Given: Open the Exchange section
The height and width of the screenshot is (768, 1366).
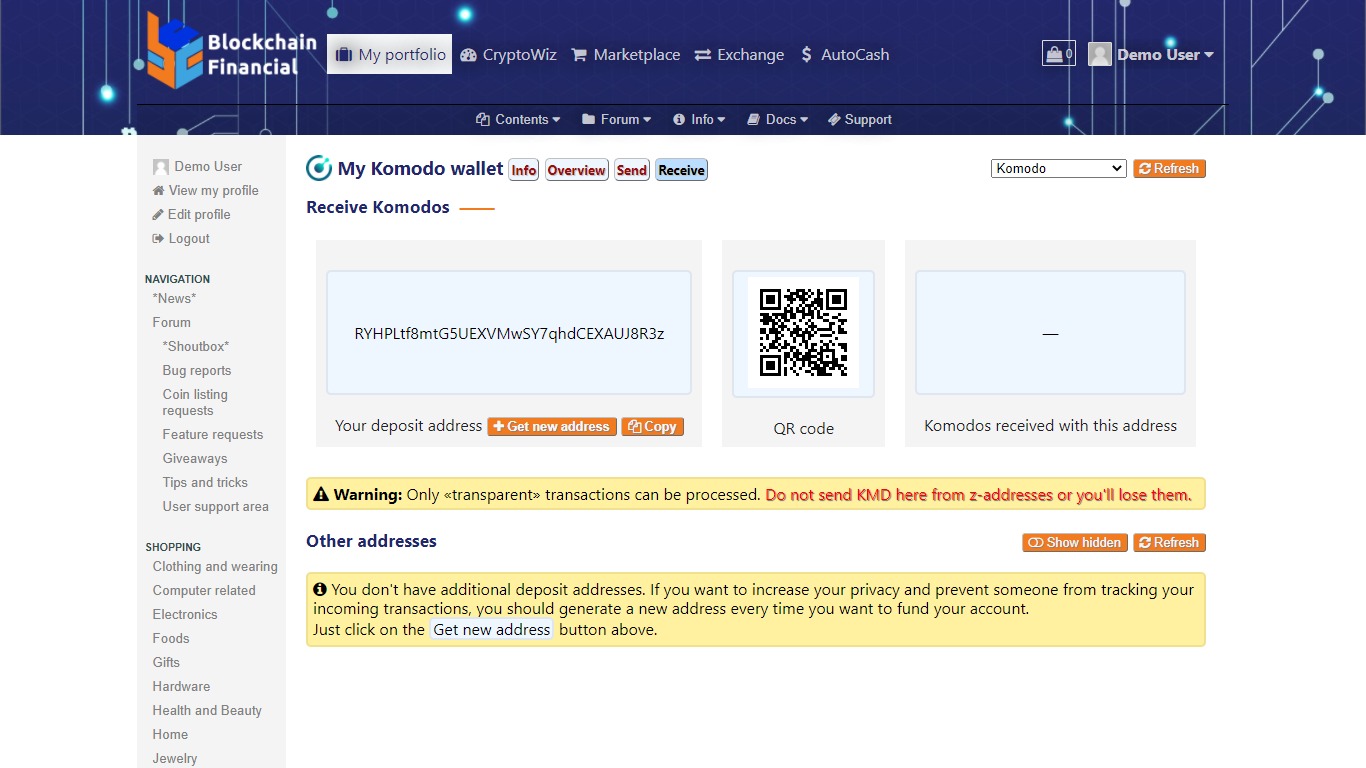Looking at the screenshot, I should tap(739, 55).
